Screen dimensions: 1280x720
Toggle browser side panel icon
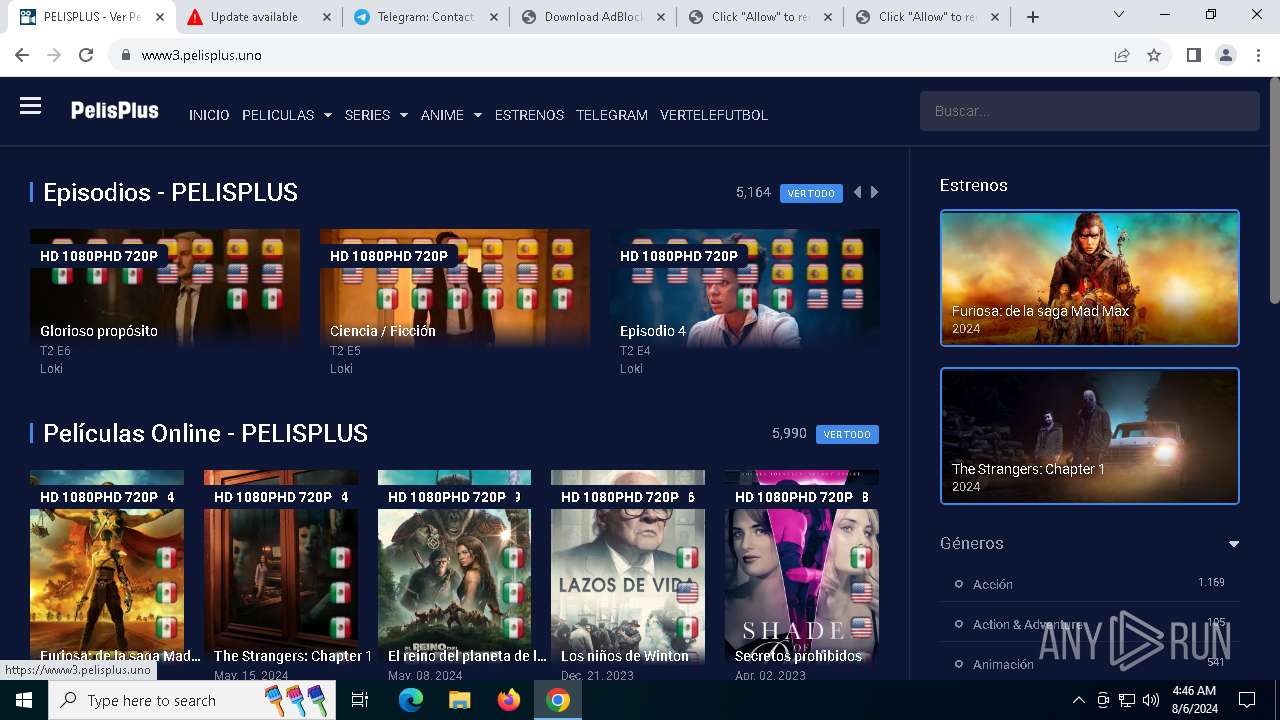(1193, 55)
